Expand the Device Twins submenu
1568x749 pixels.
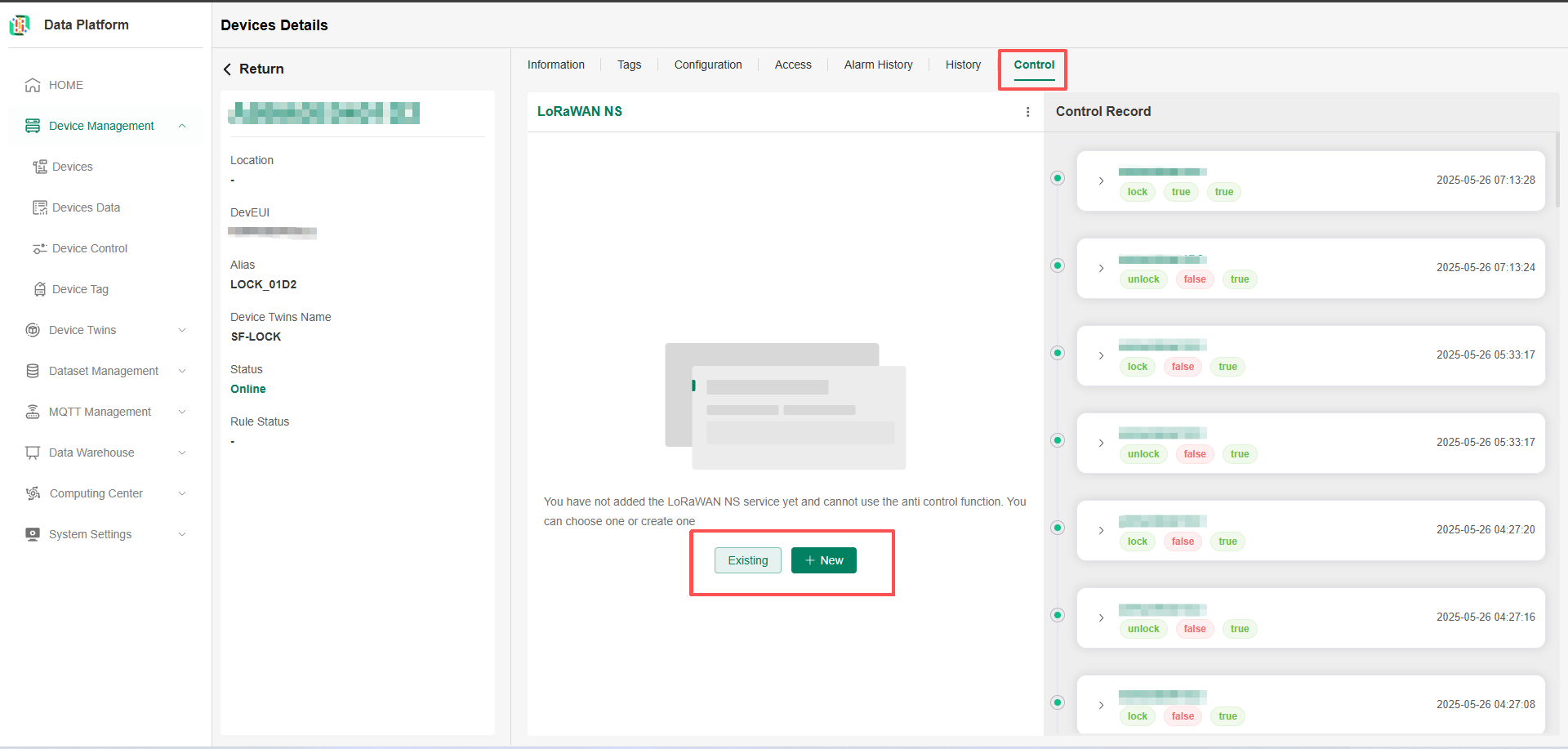click(182, 330)
